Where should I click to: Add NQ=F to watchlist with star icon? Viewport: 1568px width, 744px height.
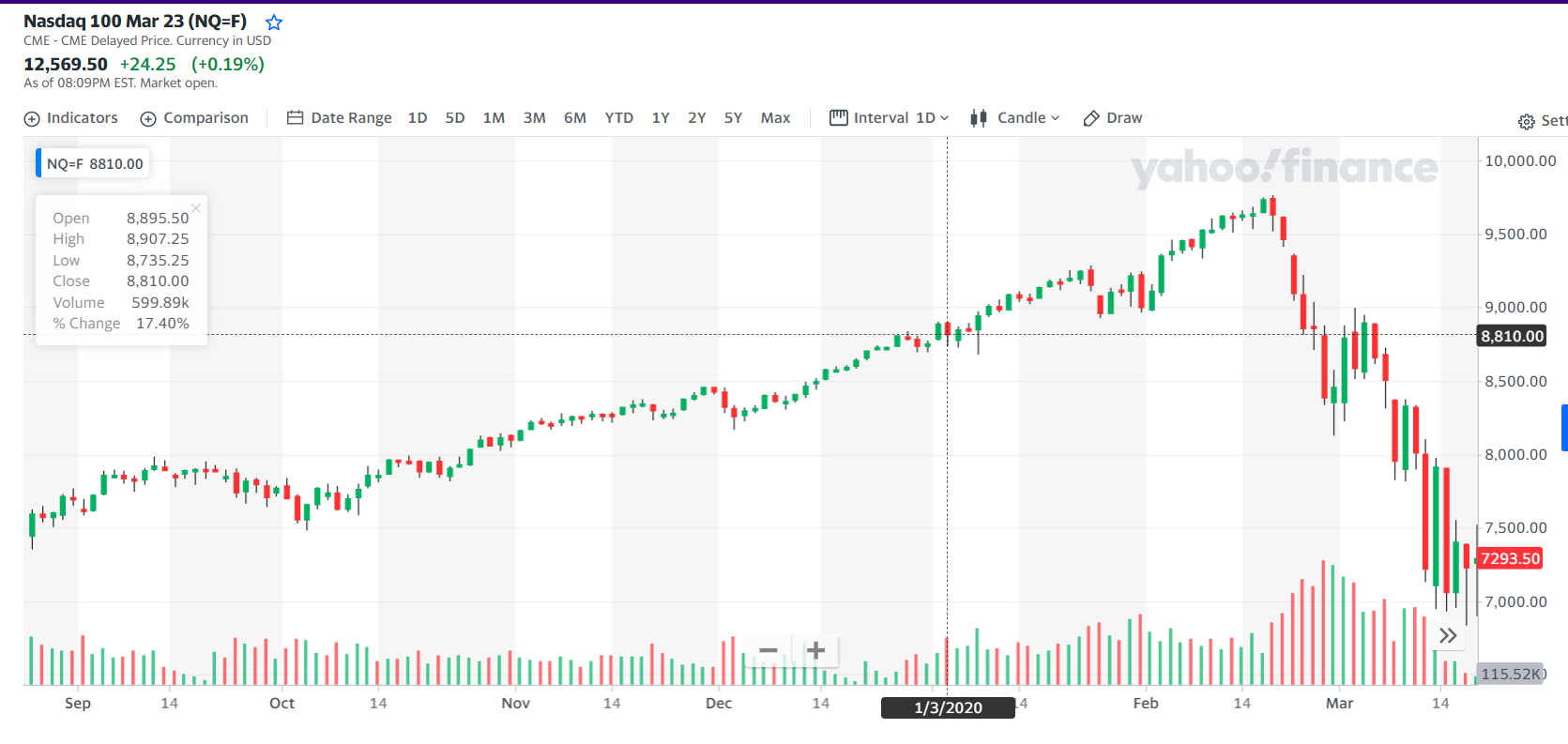tap(274, 23)
